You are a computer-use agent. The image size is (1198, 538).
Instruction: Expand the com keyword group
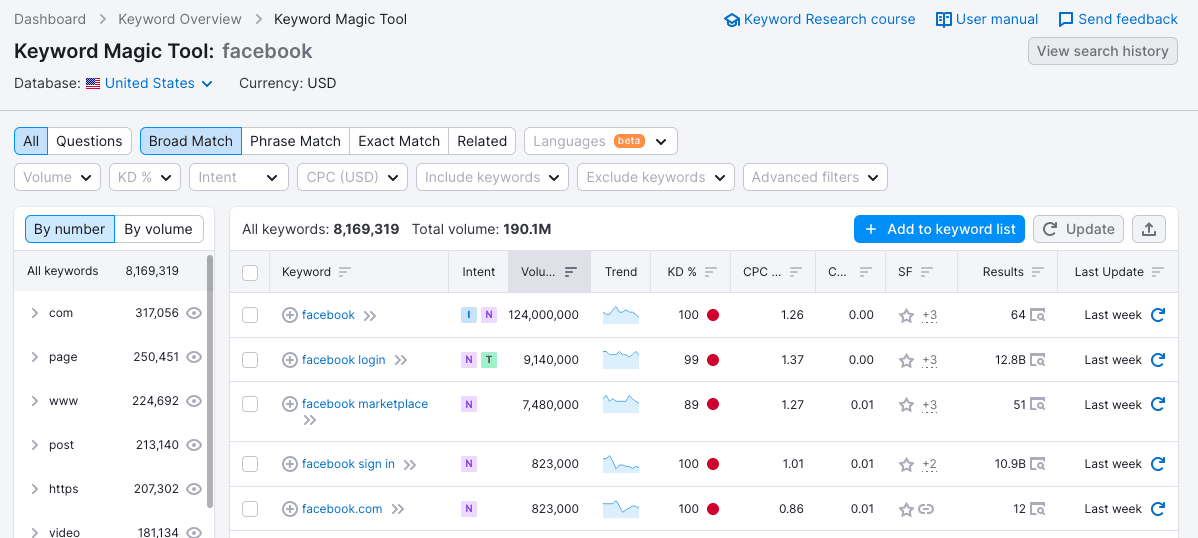pos(34,313)
